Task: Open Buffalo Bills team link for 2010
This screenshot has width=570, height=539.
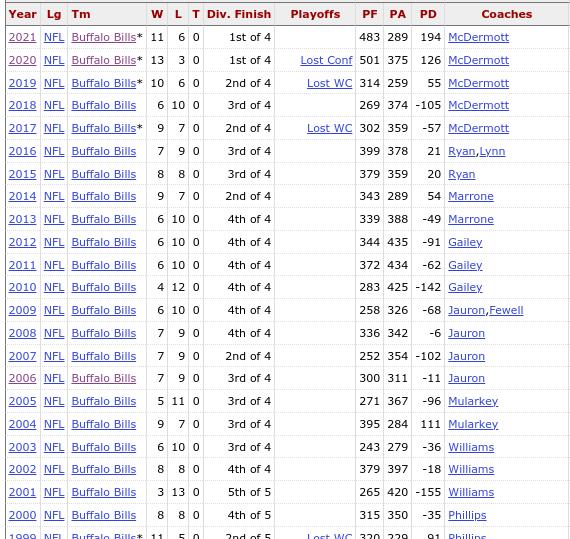Action: coord(104,287)
